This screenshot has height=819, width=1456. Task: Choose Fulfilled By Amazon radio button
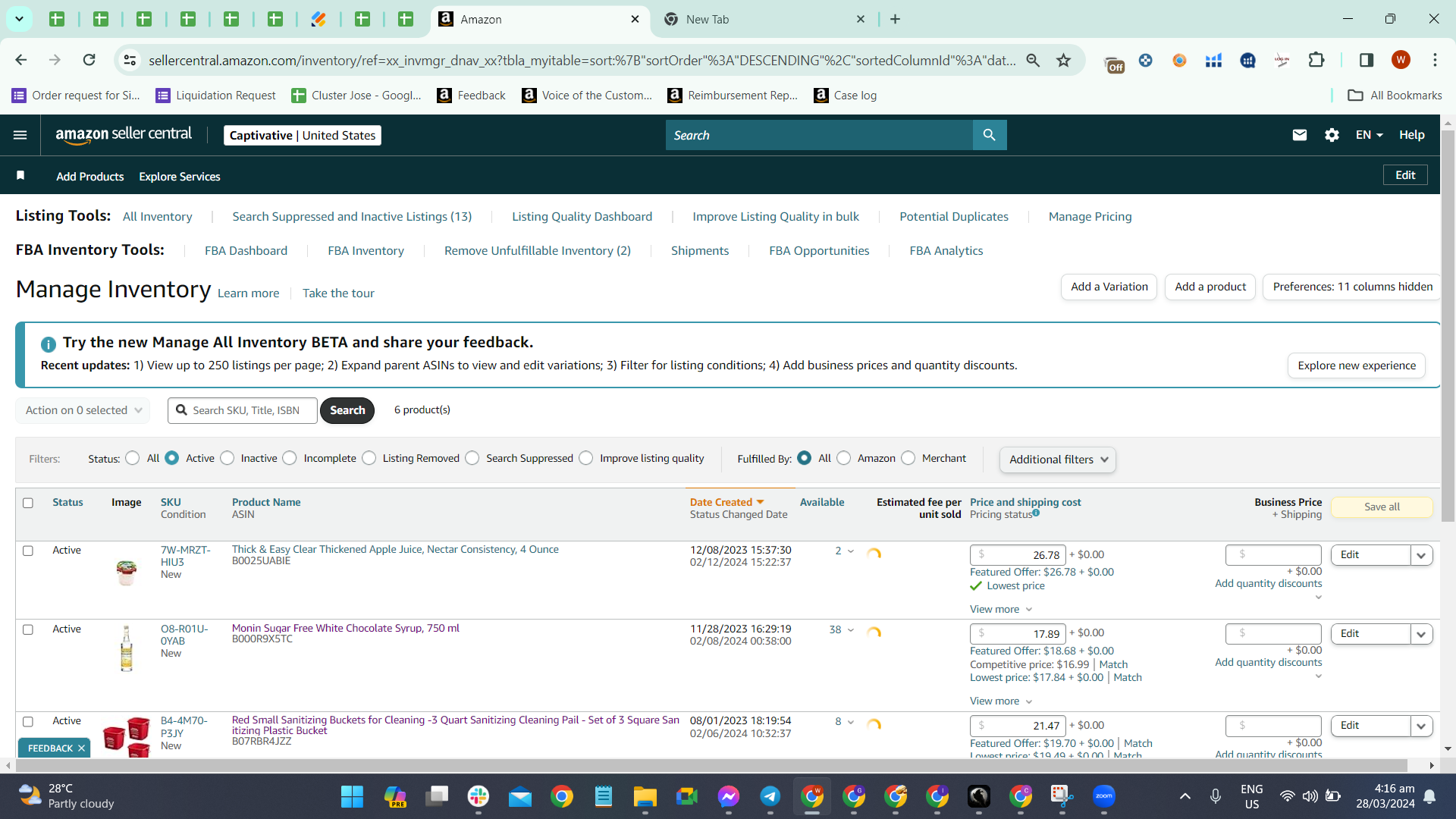[x=844, y=458]
